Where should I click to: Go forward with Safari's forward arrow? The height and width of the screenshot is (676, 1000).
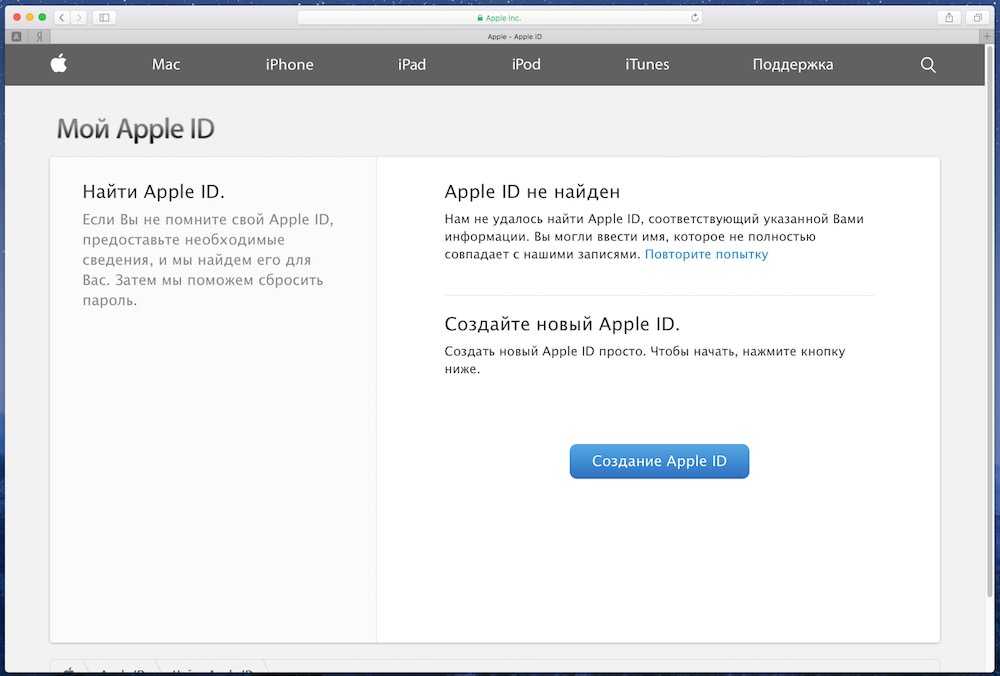pos(78,18)
